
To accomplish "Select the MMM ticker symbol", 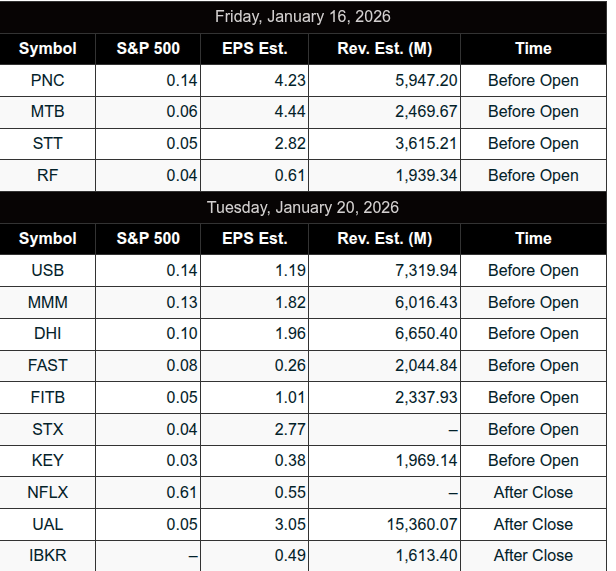I will (x=47, y=302).
